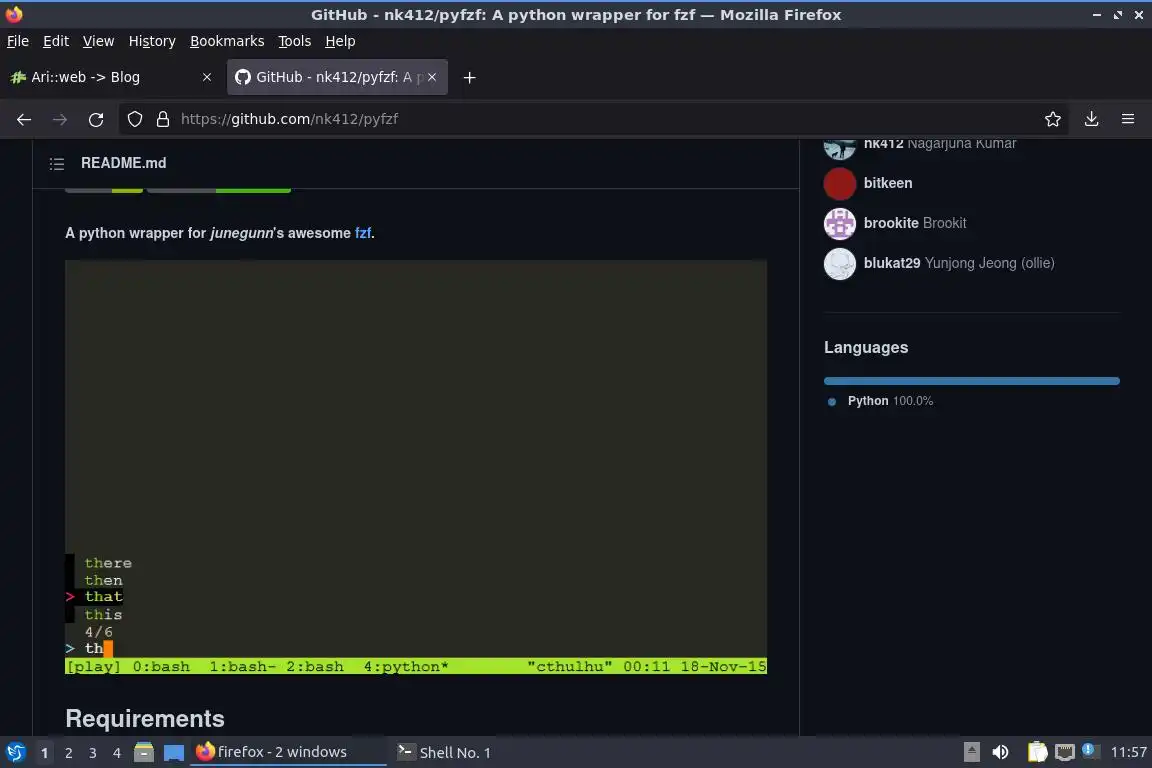This screenshot has height=768, width=1152.
Task: Click nk412's contributor avatar
Action: click(x=840, y=149)
